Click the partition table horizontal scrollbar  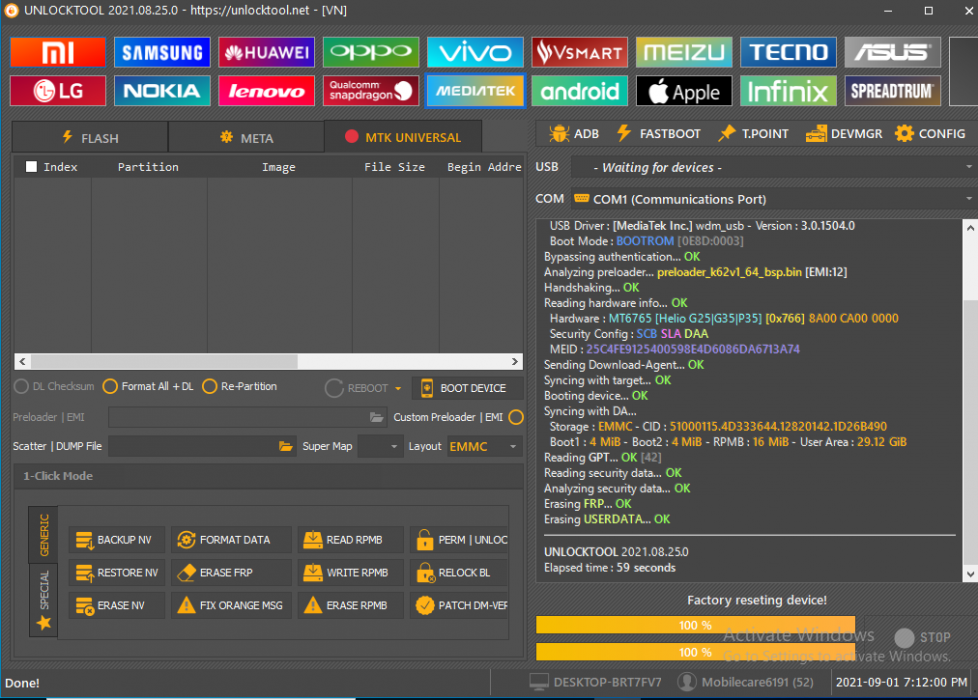268,361
